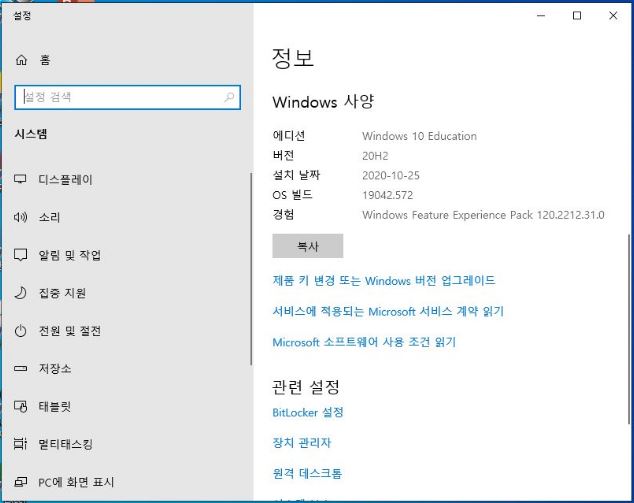Click the 정보 page title

(293, 58)
